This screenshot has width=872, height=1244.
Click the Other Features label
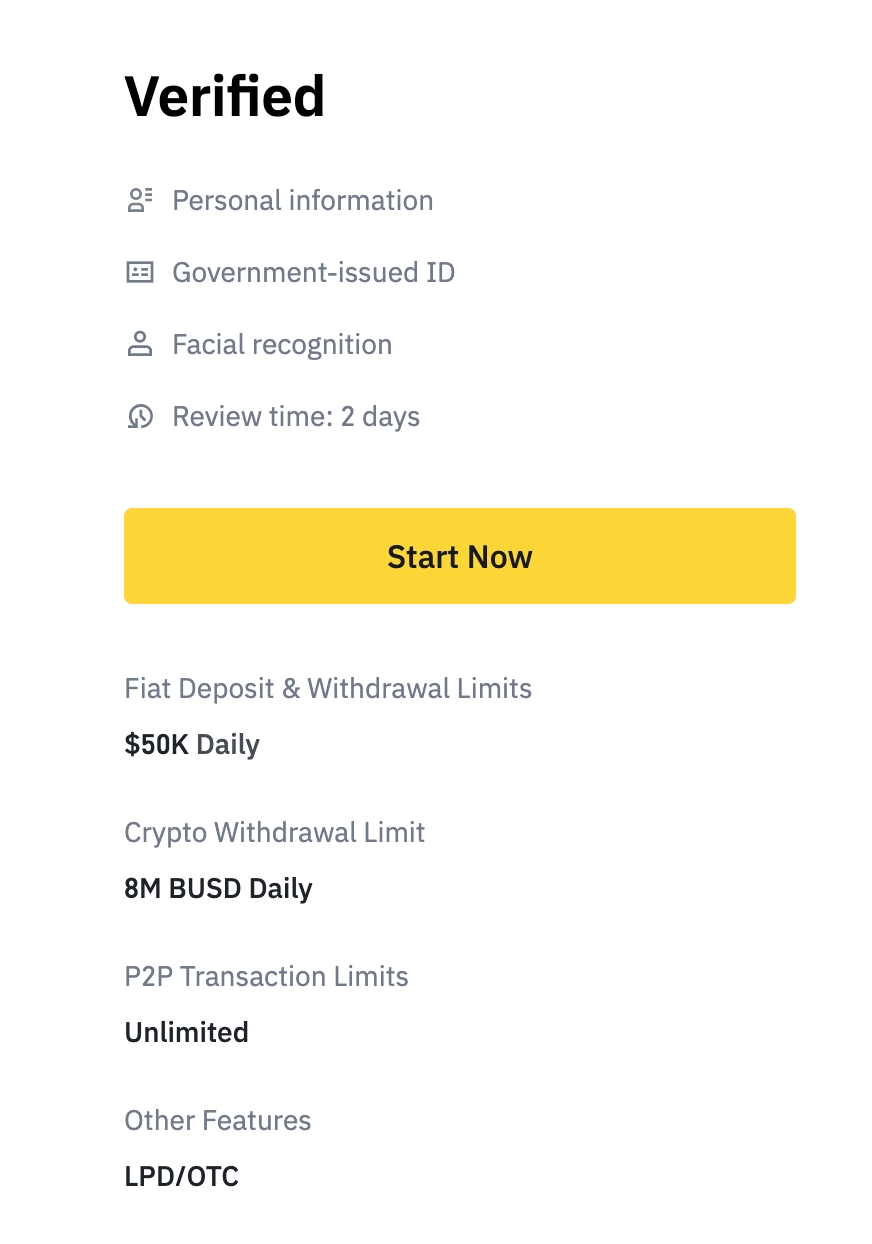pyautogui.click(x=218, y=1121)
